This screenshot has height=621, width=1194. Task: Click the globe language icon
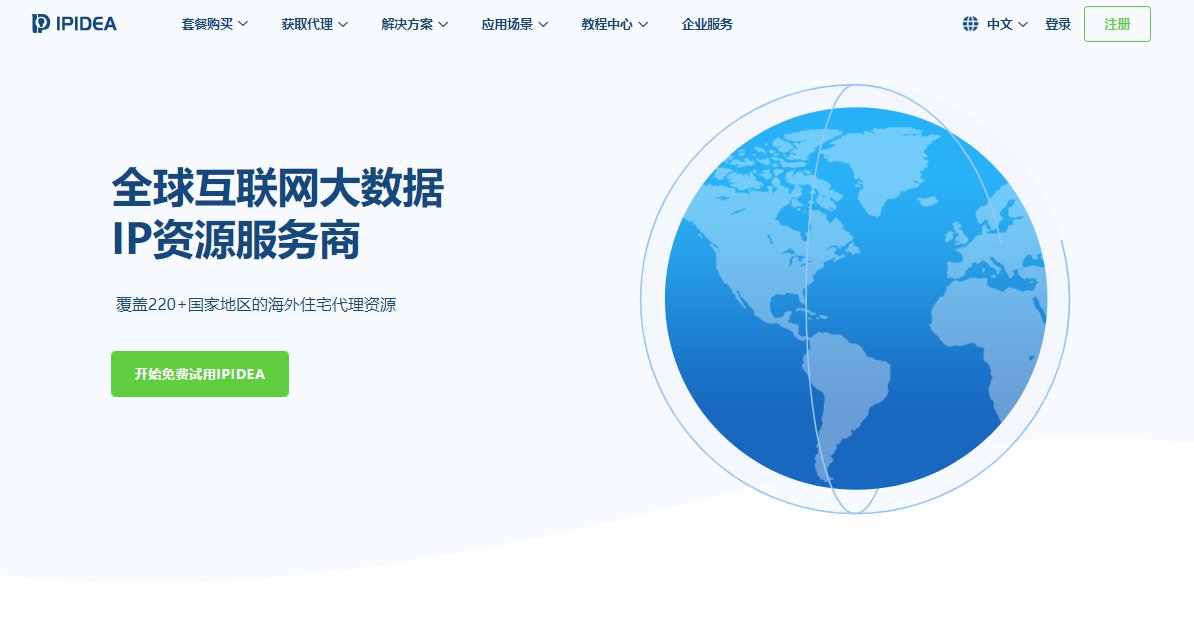[x=970, y=24]
